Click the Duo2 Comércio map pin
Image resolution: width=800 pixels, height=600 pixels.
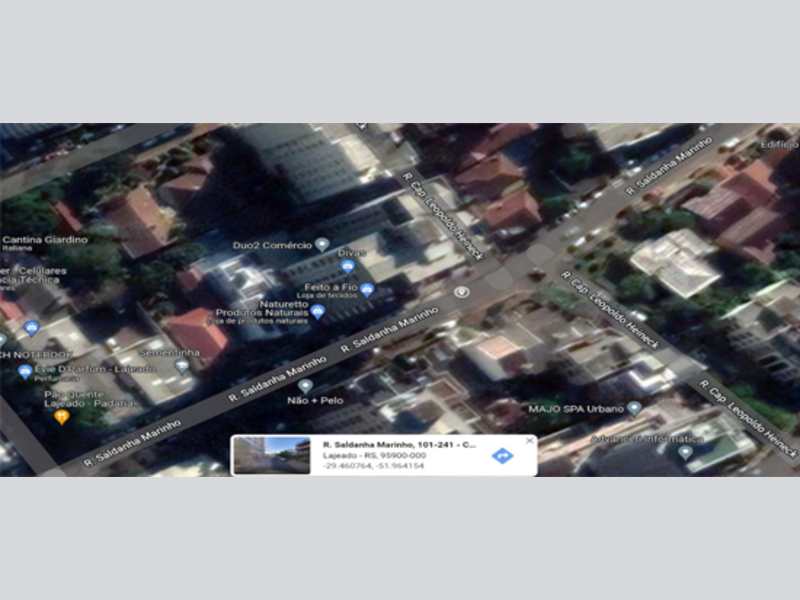322,245
